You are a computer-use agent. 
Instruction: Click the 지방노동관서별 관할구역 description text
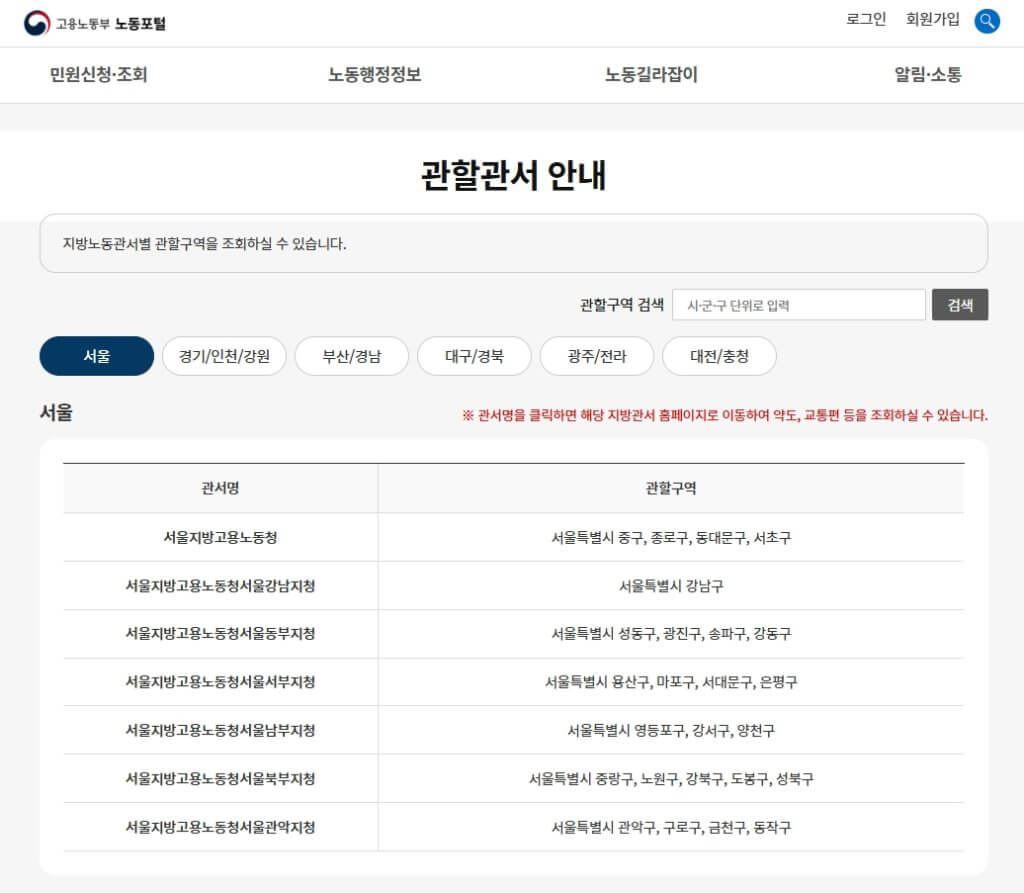[x=204, y=244]
